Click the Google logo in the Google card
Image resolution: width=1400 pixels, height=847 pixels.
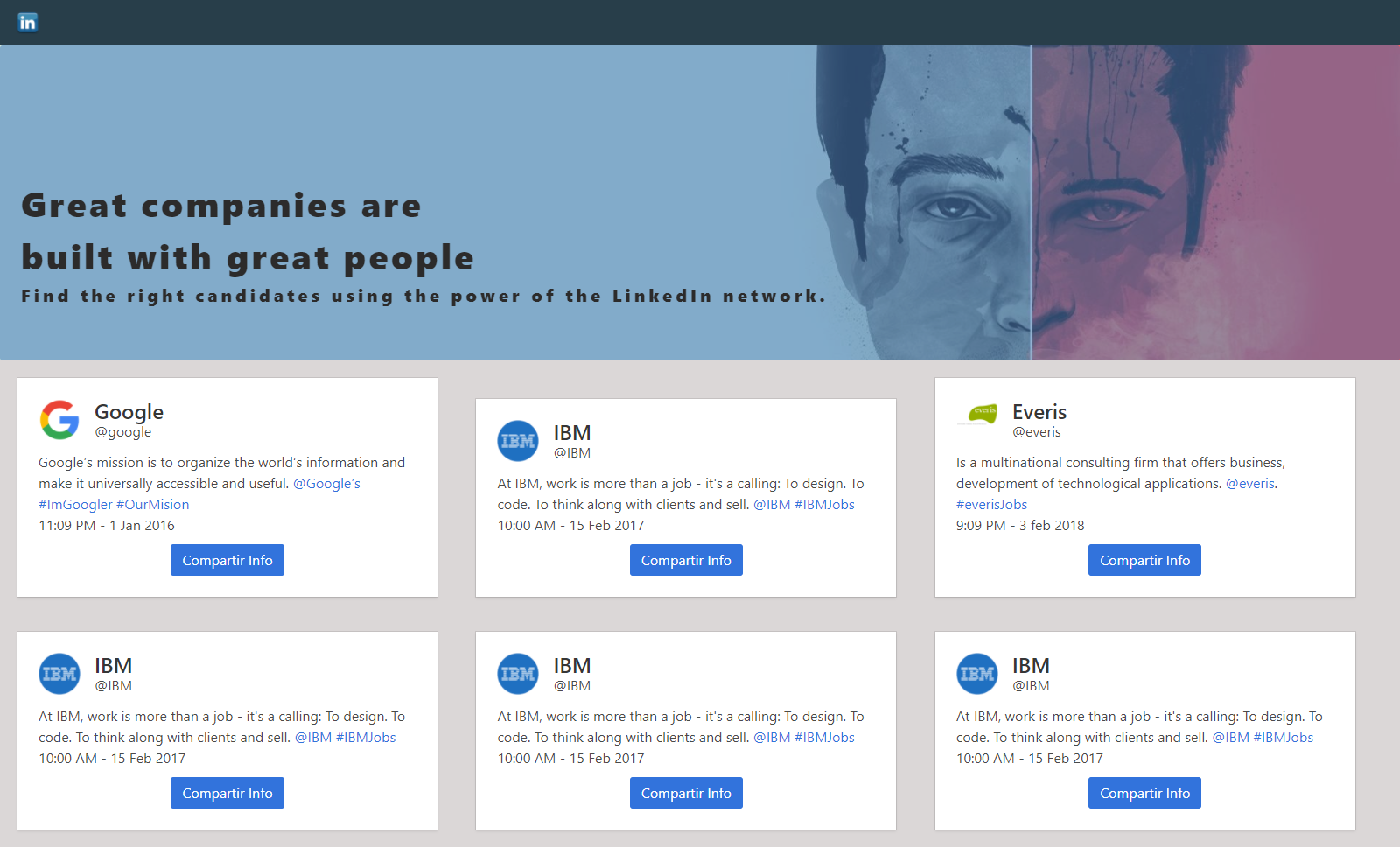59,420
